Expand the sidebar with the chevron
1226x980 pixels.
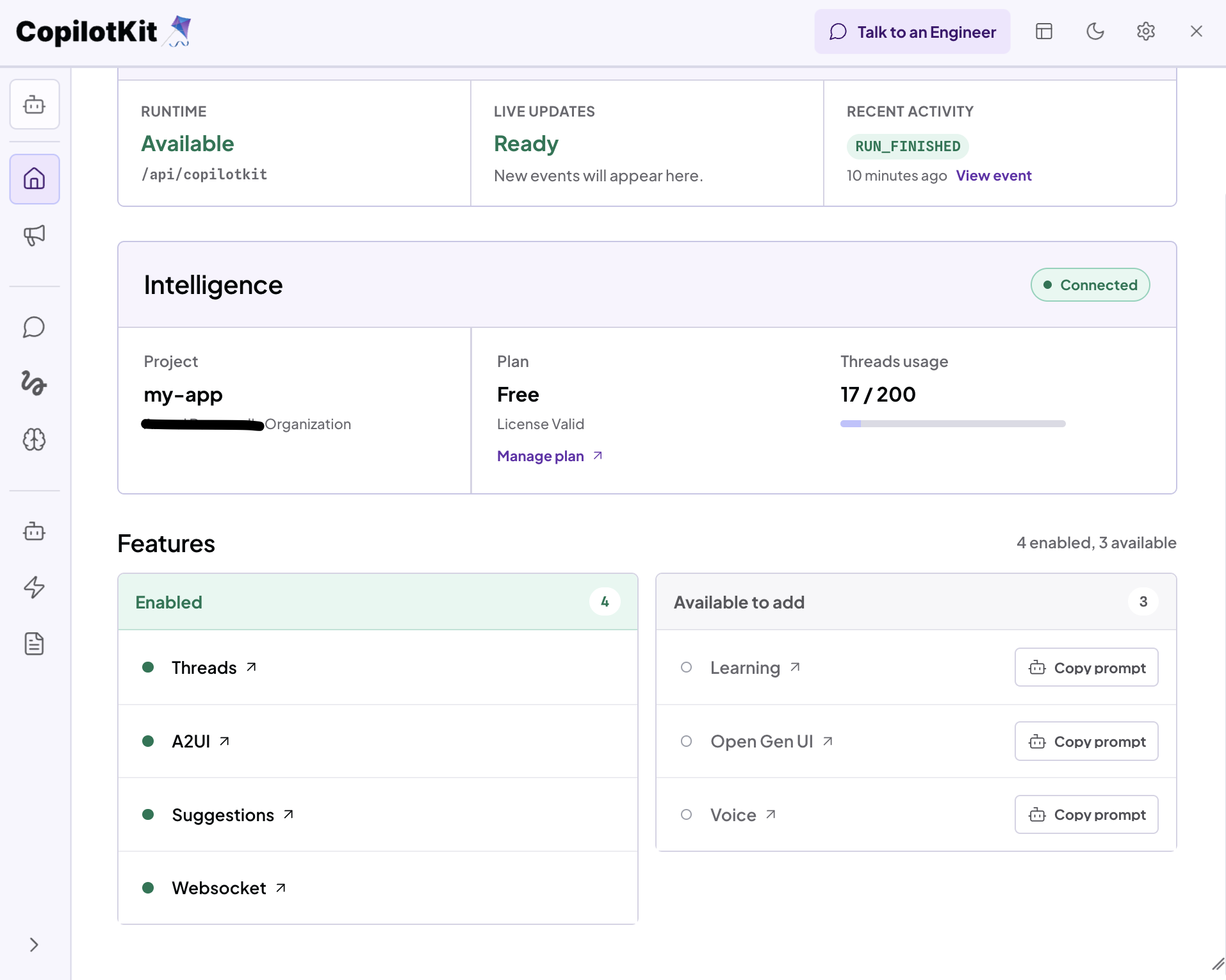tap(35, 945)
